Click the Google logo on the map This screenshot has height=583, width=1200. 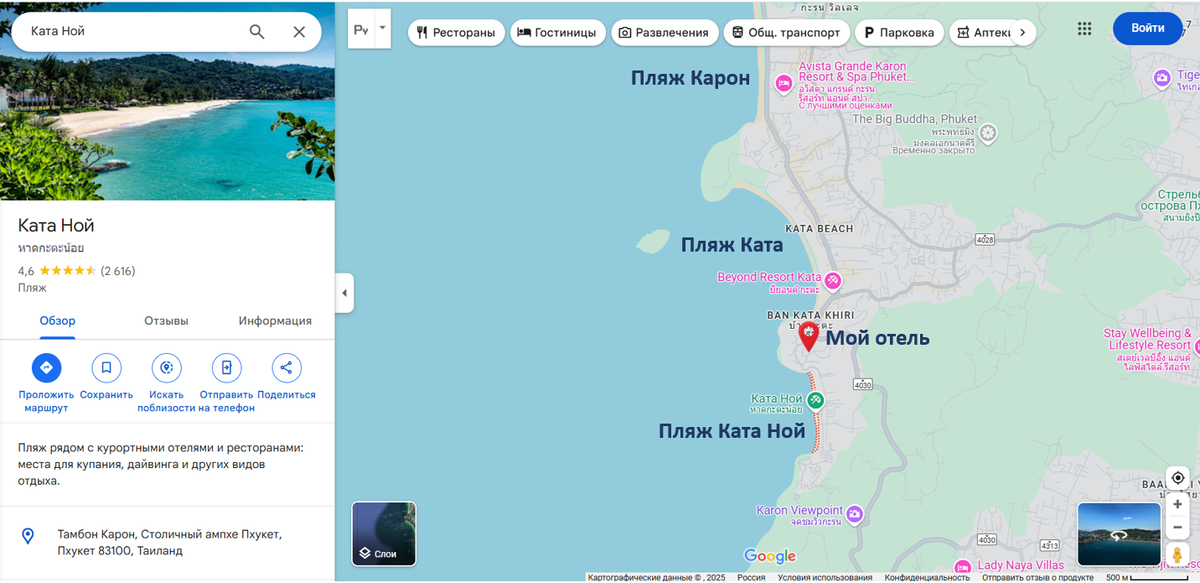(770, 557)
